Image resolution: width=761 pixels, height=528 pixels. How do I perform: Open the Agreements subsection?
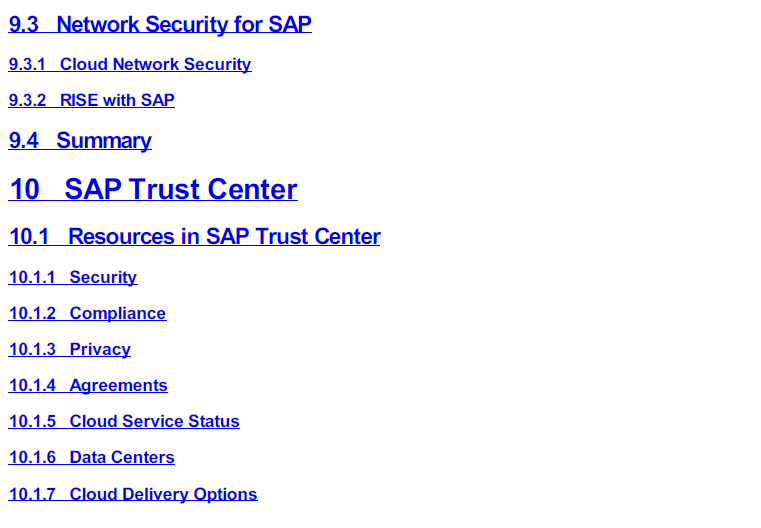point(118,386)
